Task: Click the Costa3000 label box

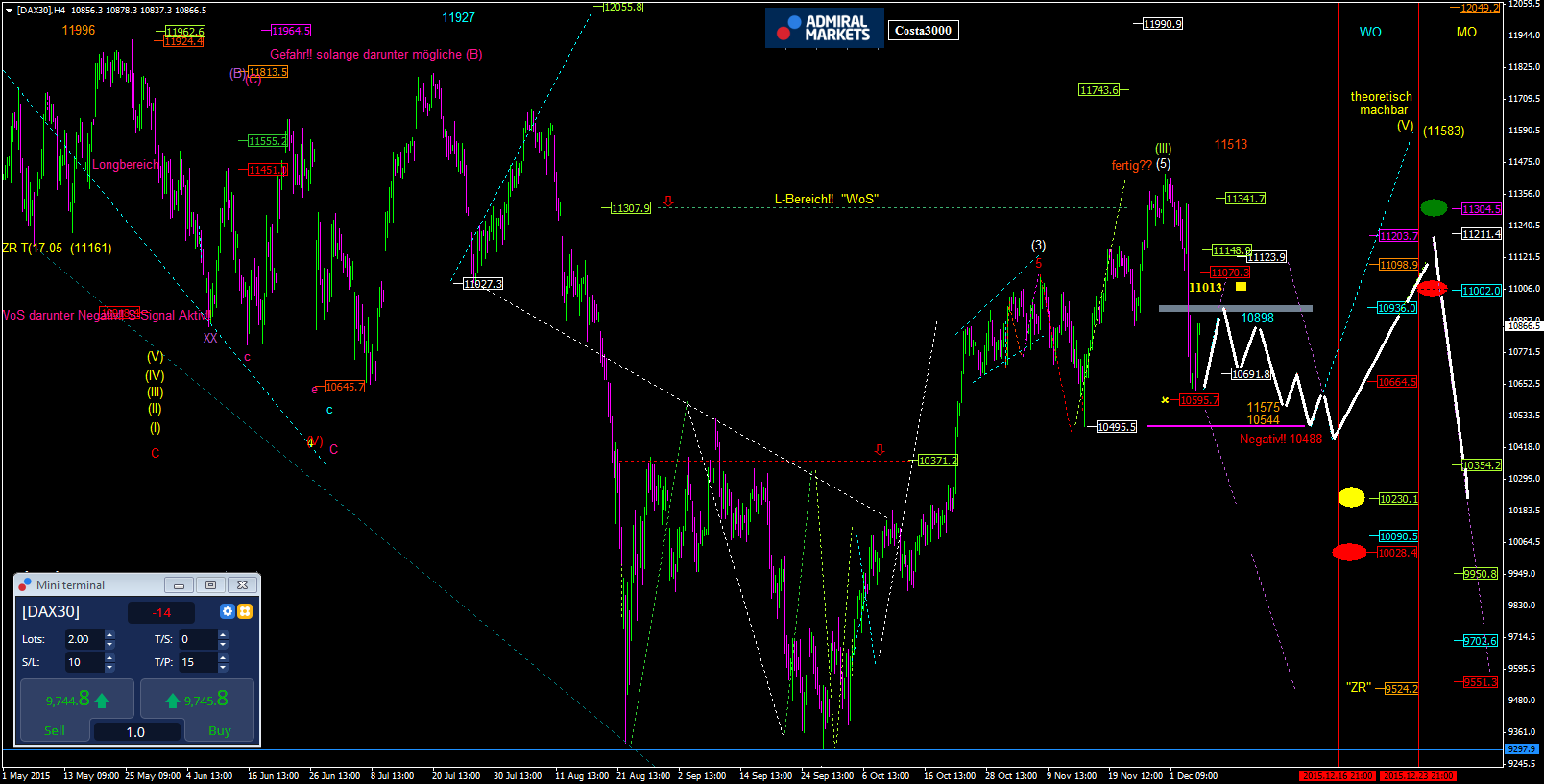Action: pyautogui.click(x=923, y=31)
